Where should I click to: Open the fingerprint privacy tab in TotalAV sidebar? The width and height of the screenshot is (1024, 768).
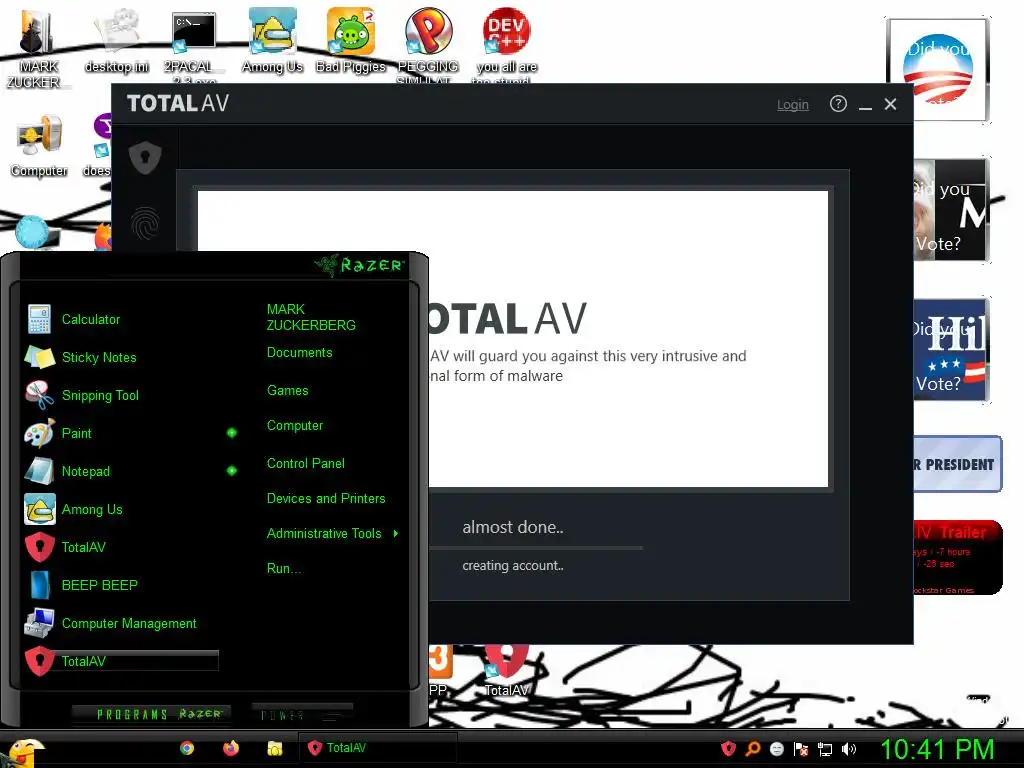point(145,223)
